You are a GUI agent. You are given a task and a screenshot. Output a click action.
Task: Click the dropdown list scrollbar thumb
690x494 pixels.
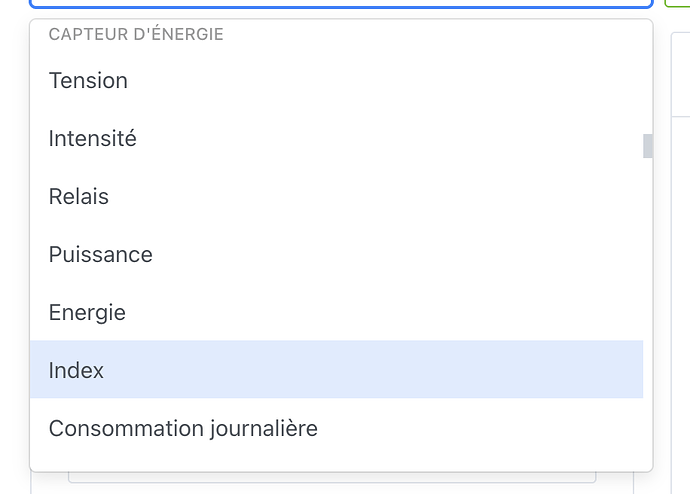pos(648,146)
